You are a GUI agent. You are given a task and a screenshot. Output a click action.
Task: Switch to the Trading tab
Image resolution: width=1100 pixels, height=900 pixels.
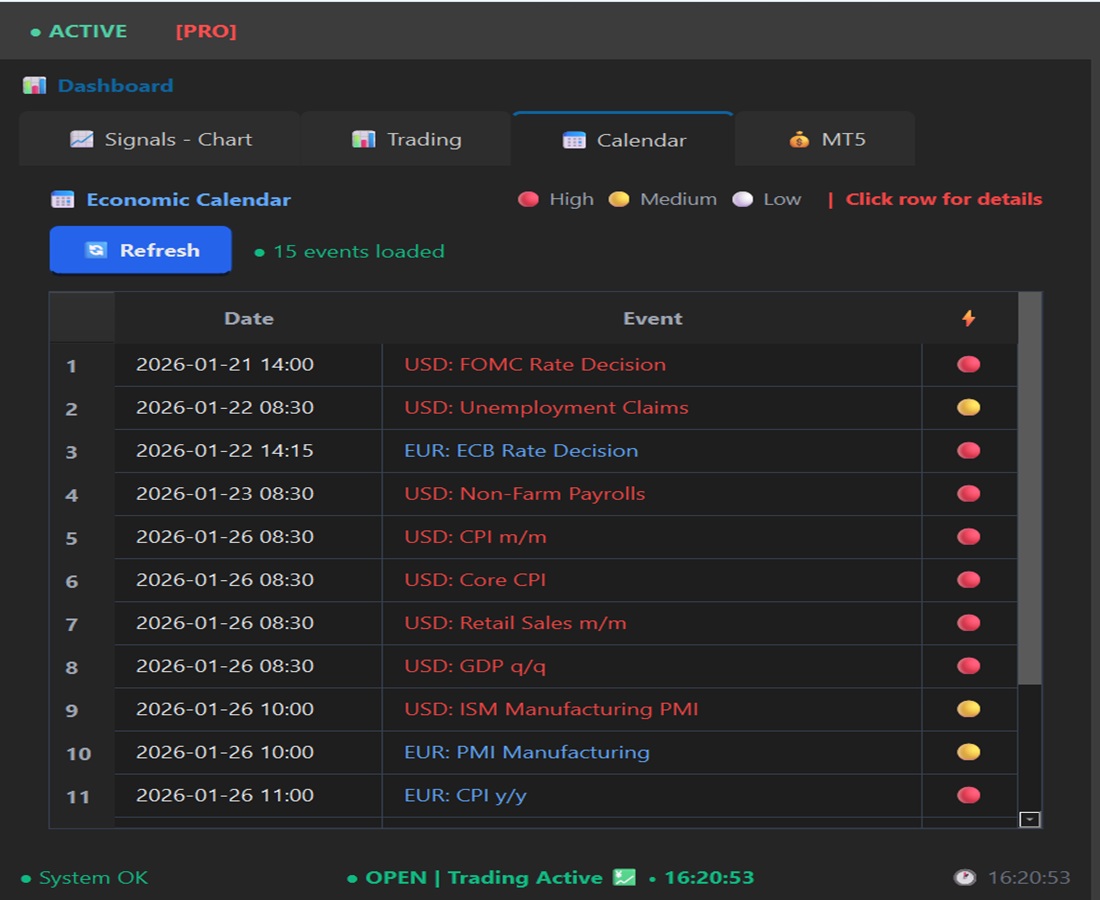click(x=406, y=140)
